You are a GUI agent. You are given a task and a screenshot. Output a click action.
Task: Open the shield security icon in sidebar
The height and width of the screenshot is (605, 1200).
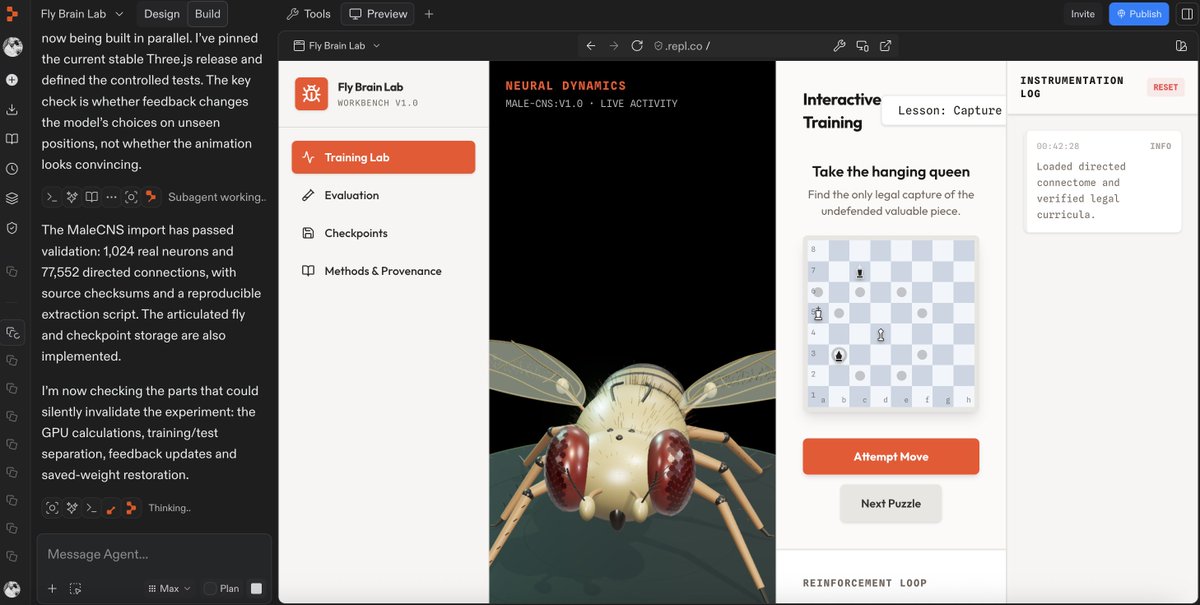pos(12,228)
